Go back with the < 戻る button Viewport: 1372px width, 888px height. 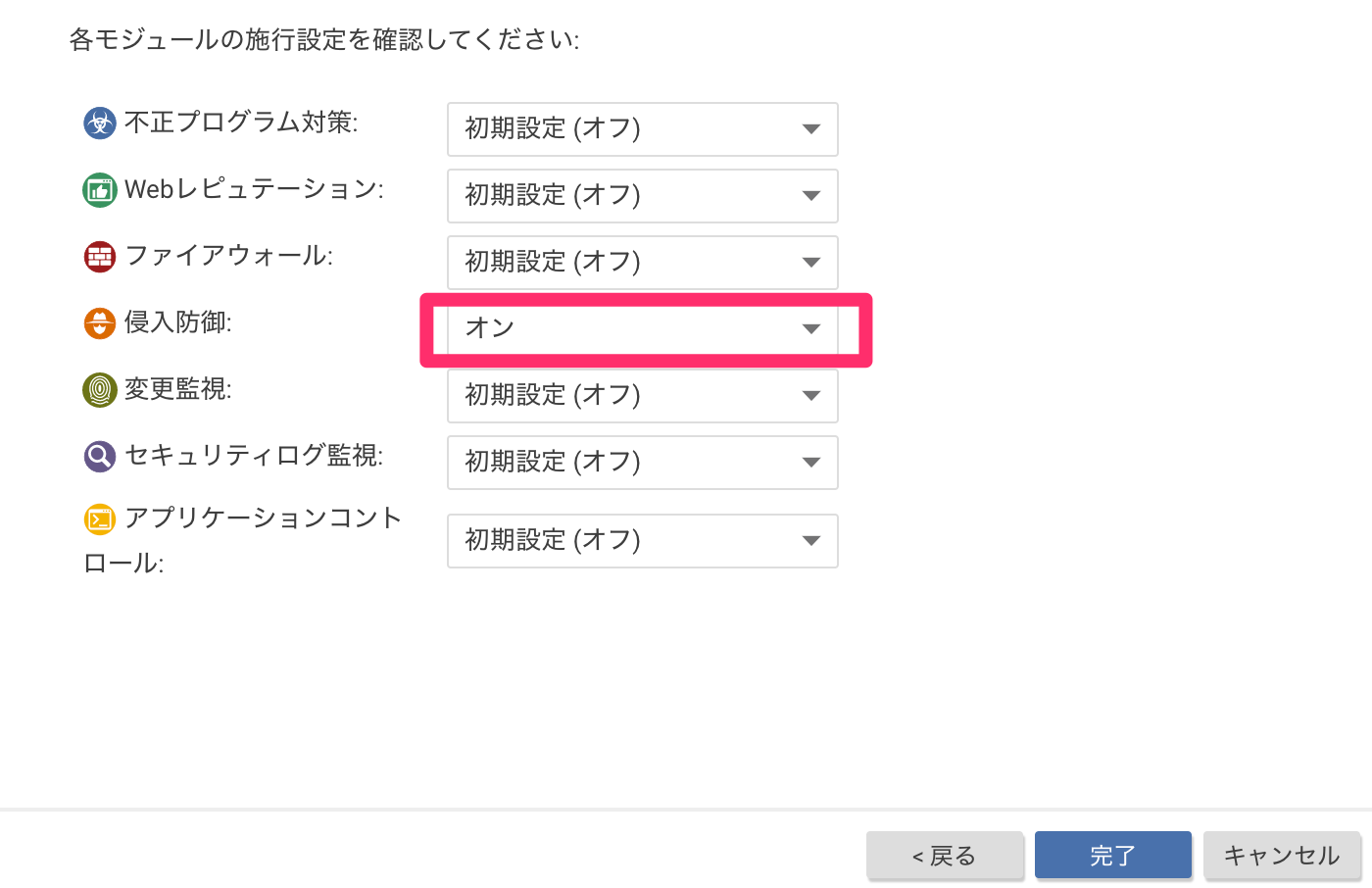coord(945,856)
